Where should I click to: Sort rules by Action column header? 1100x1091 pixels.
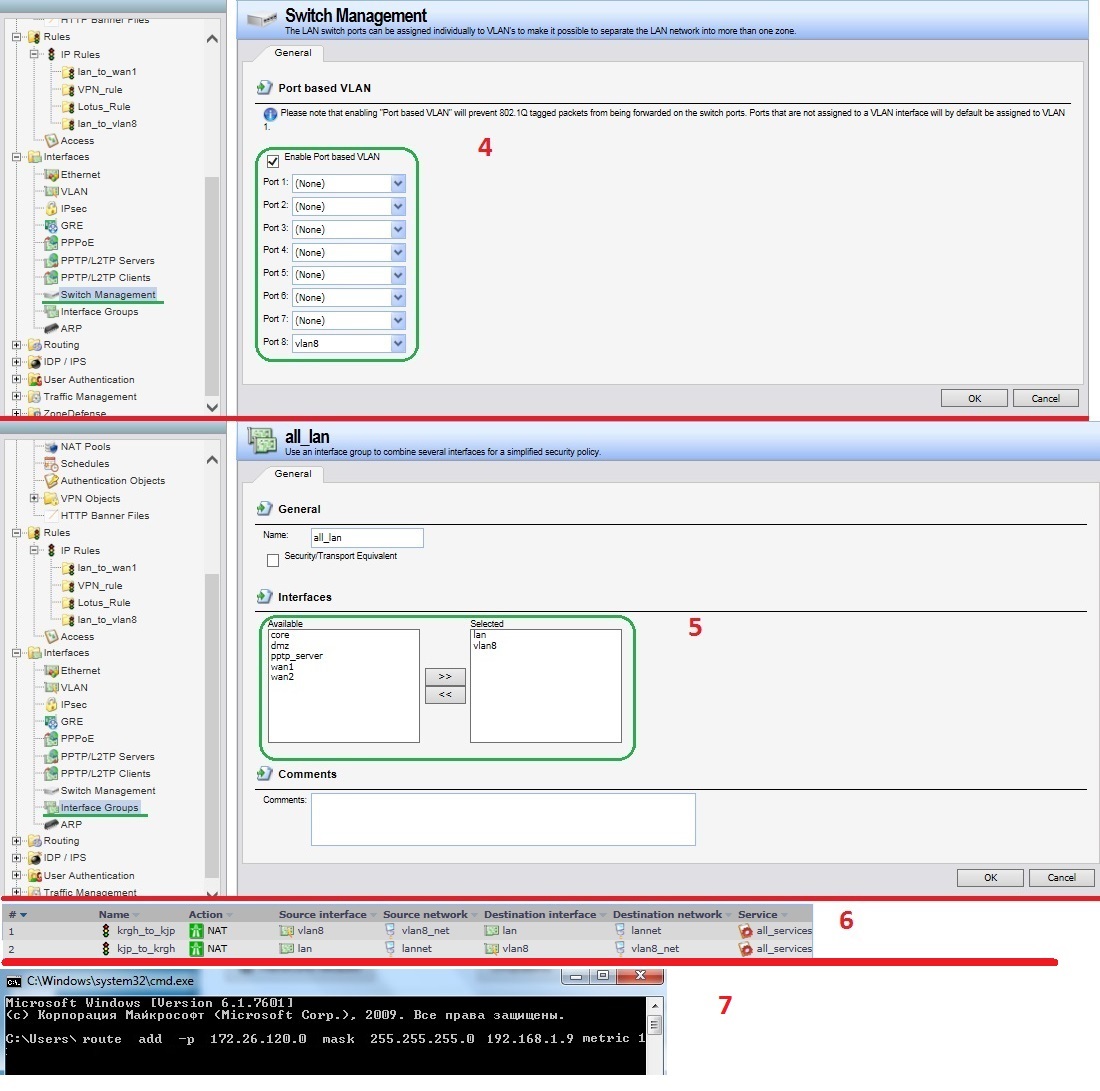(x=205, y=914)
